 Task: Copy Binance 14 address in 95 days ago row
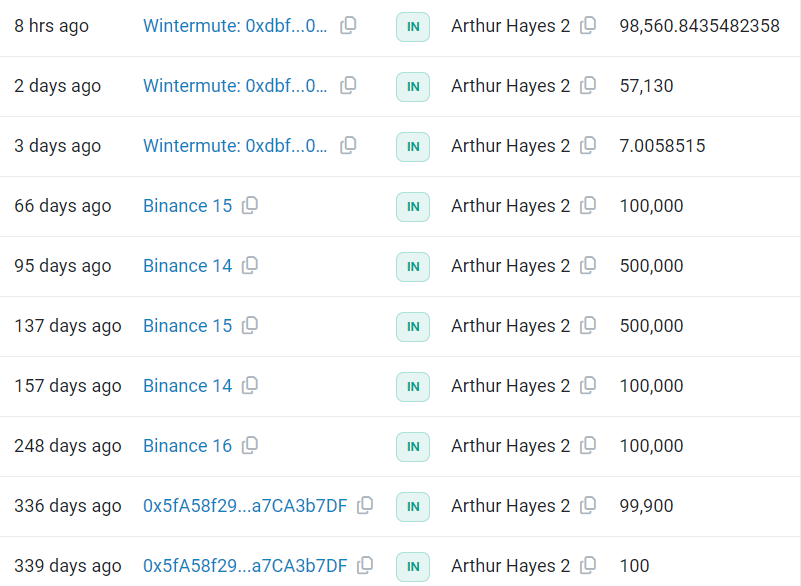[250, 265]
